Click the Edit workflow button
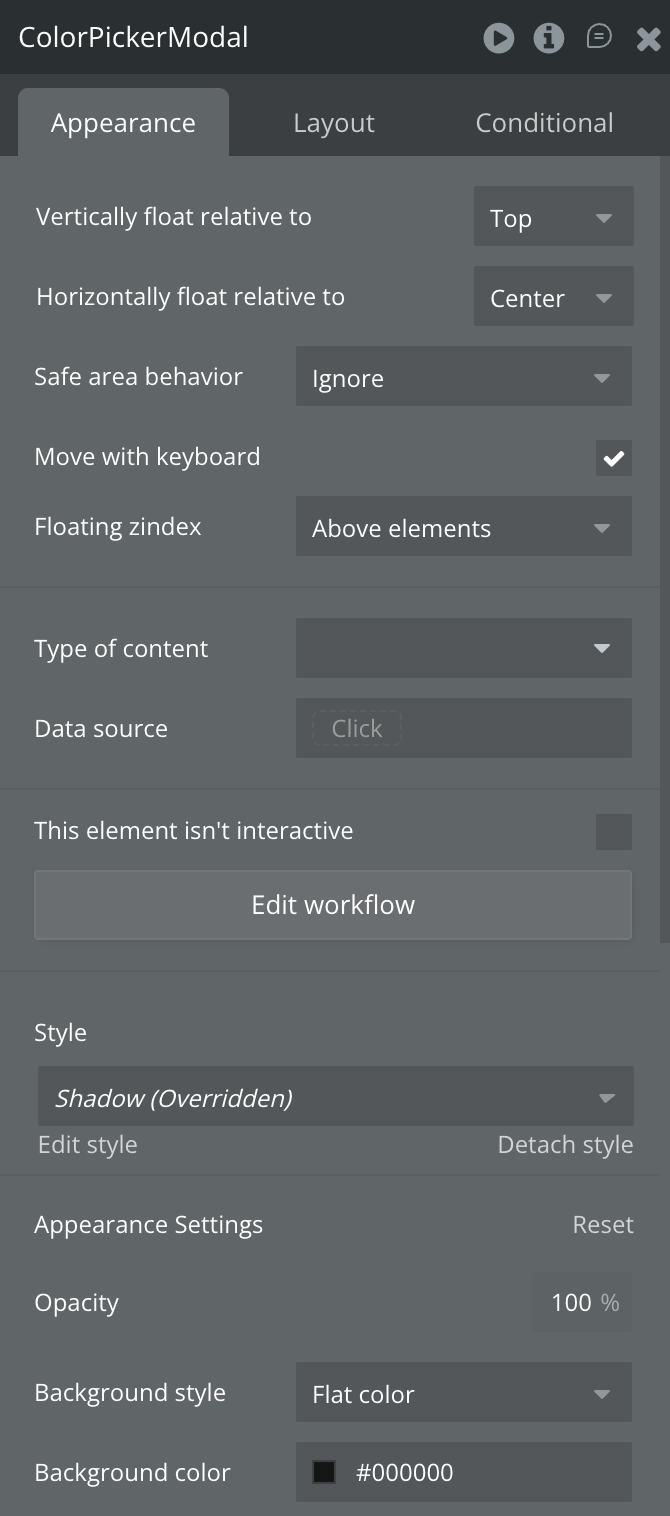This screenshot has width=670, height=1516. [x=333, y=905]
